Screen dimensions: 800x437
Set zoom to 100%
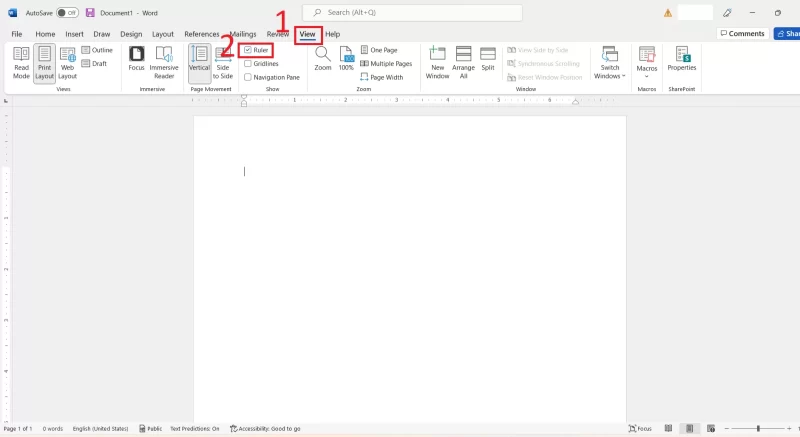click(x=346, y=59)
